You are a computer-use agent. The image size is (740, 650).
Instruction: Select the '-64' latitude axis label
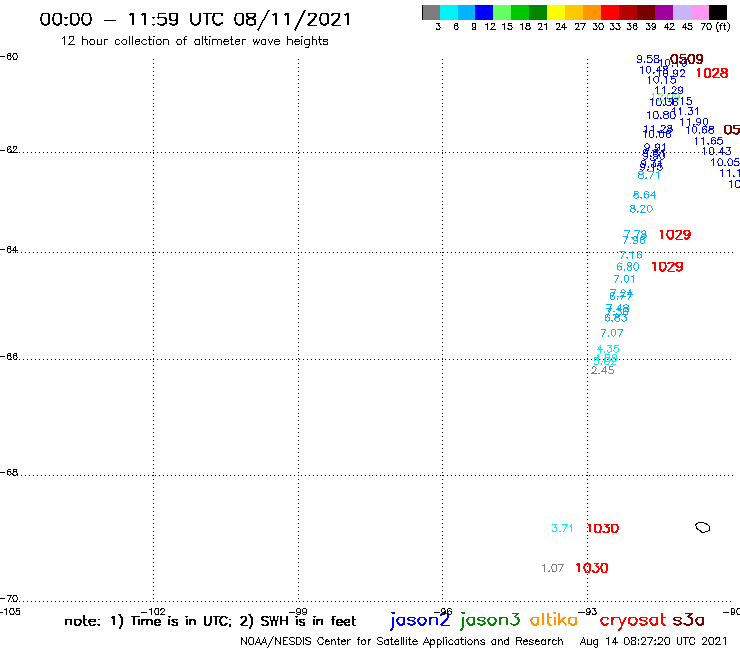(9, 249)
